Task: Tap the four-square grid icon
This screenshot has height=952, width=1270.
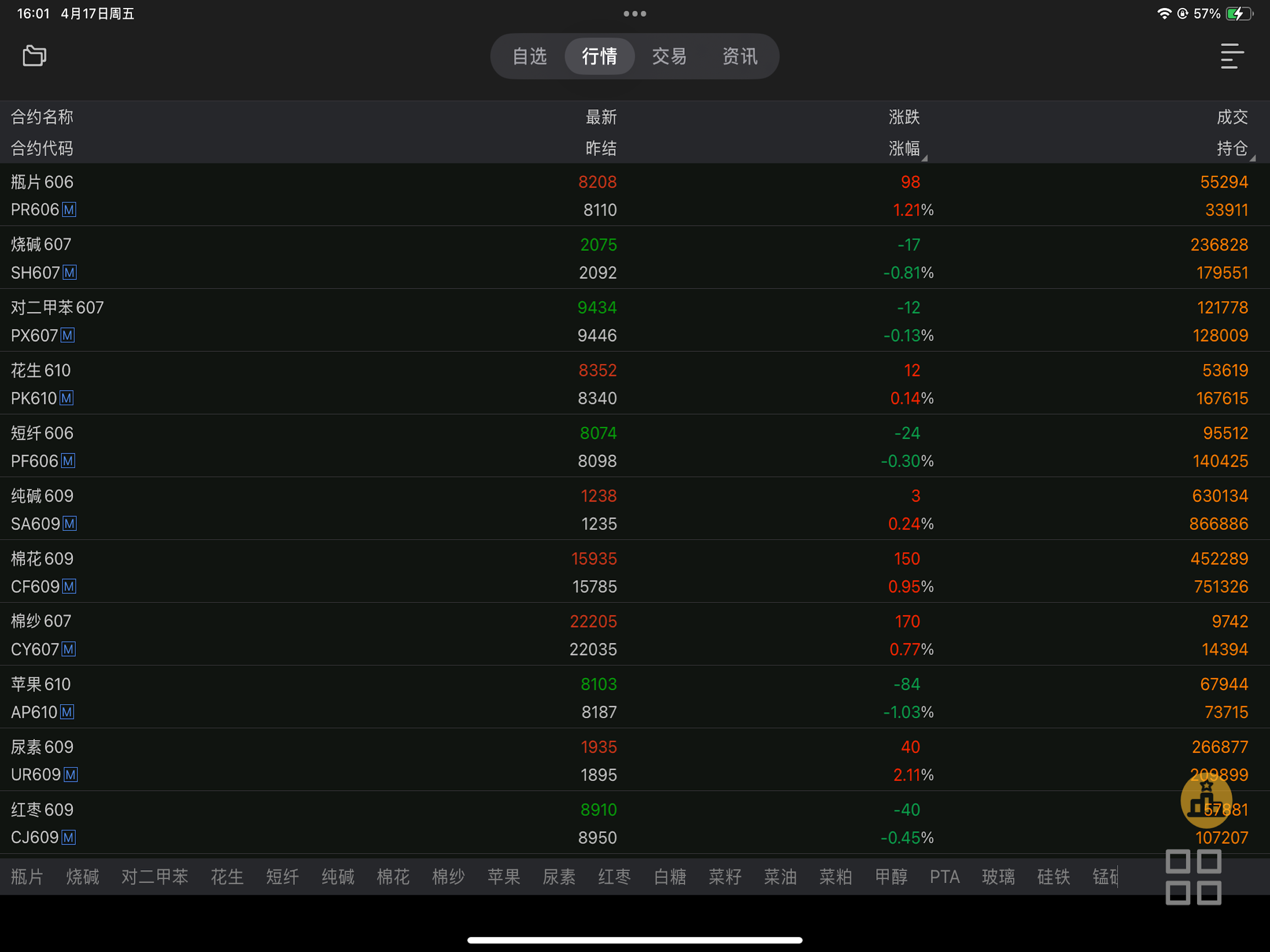Action: click(x=1193, y=877)
